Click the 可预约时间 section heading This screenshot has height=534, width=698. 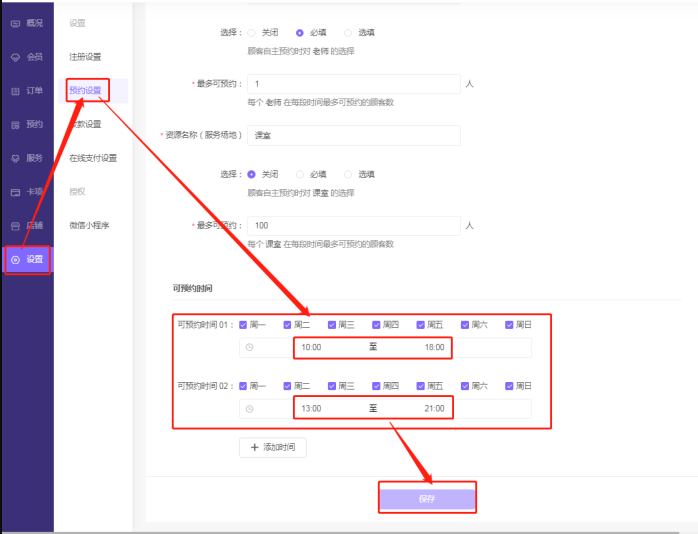point(193,288)
